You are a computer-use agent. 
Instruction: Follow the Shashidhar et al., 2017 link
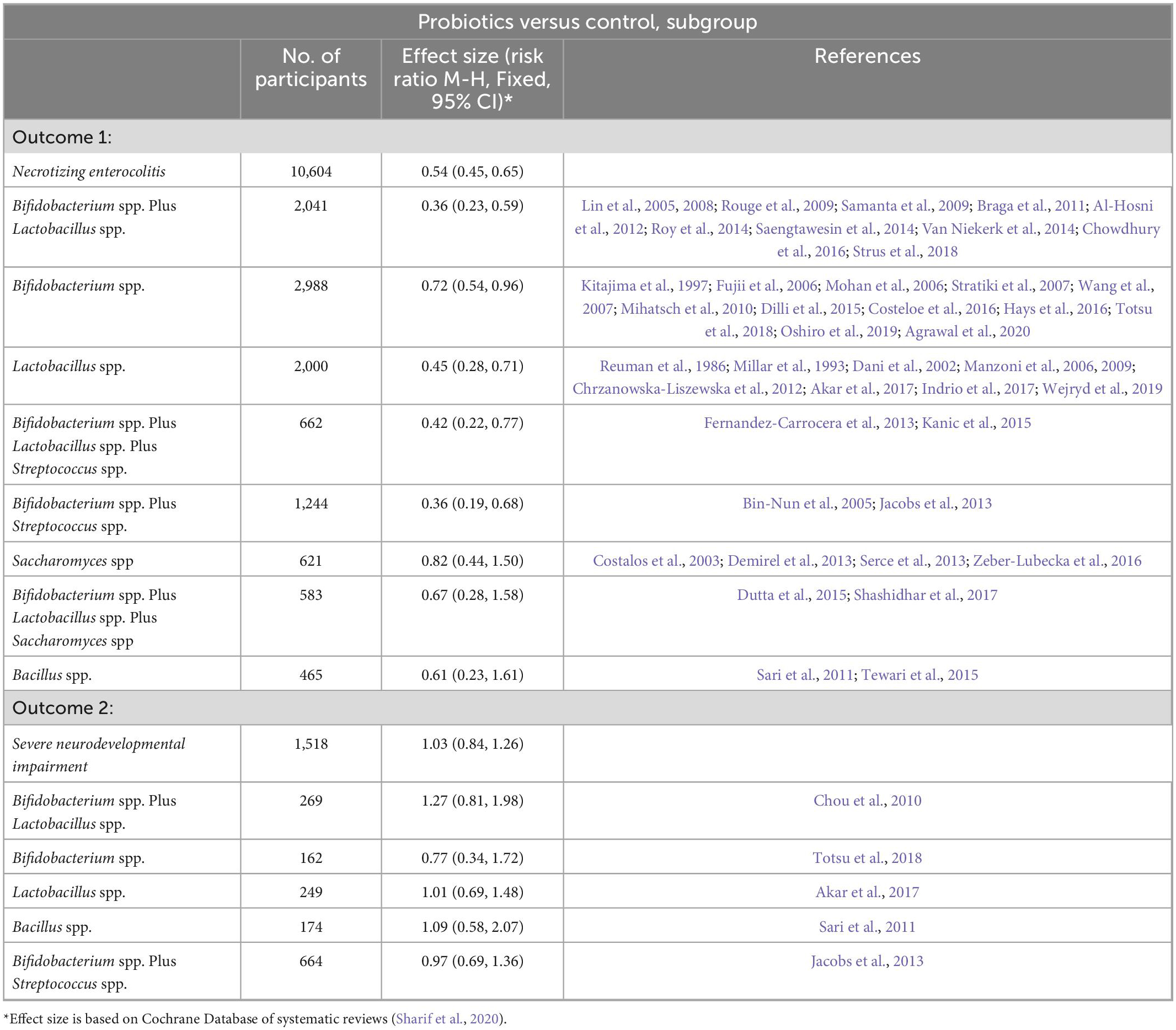(925, 595)
